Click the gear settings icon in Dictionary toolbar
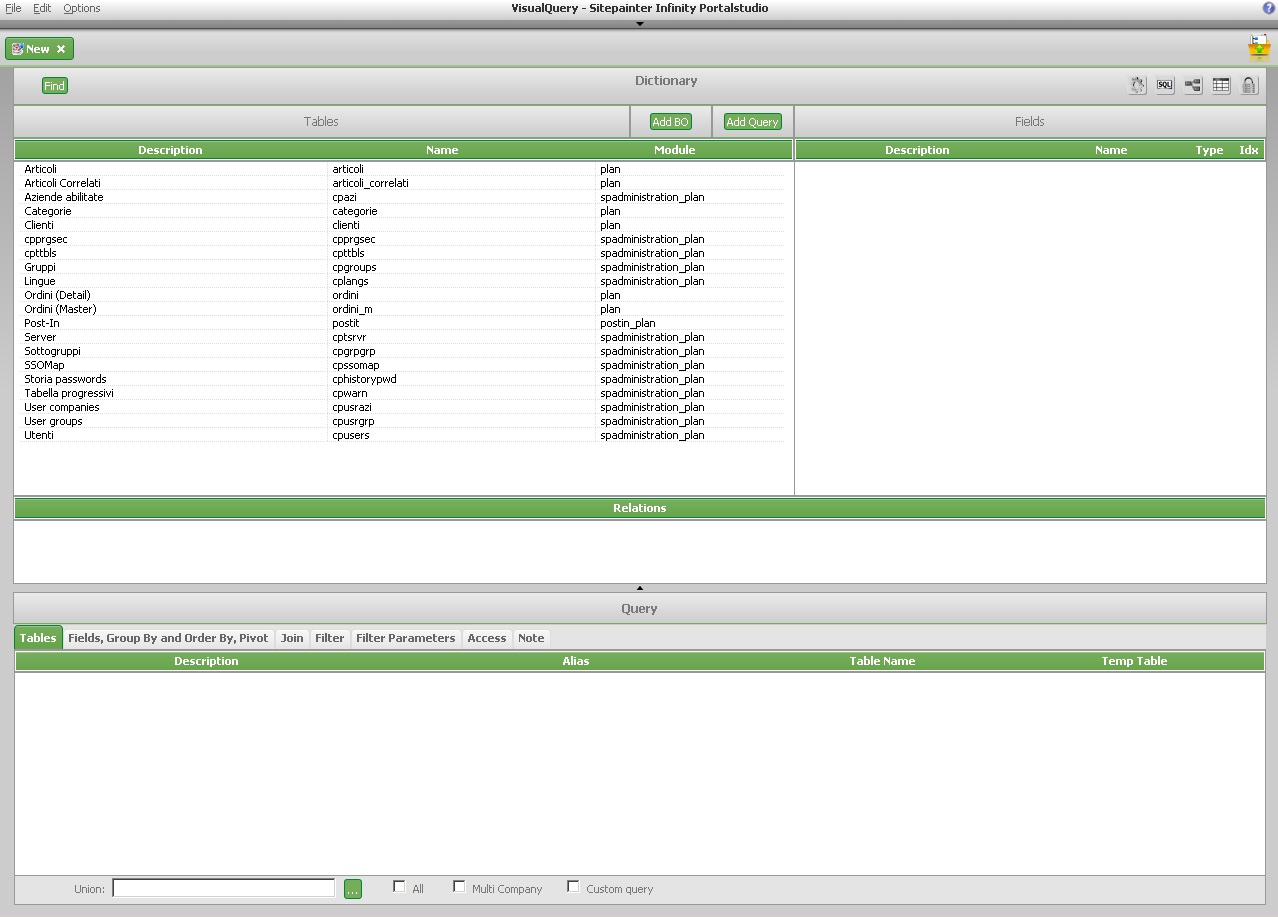Screen dimensions: 1278x917 tap(1137, 86)
